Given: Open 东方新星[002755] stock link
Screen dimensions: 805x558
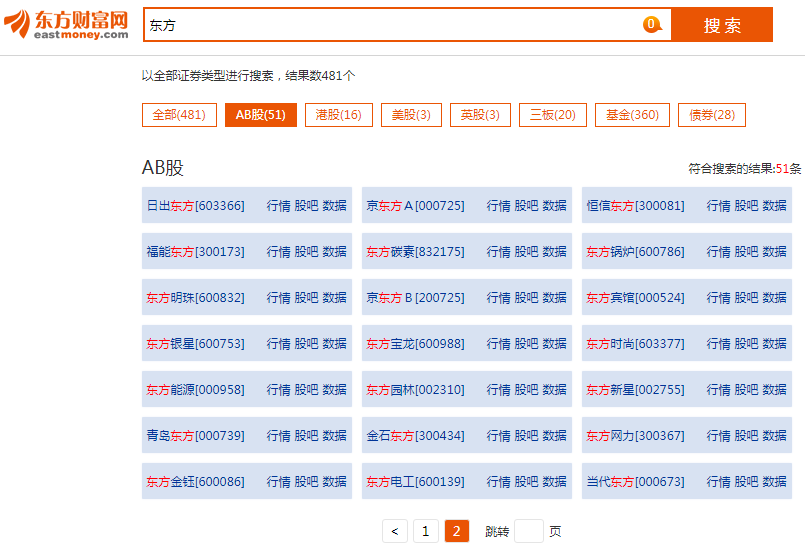Looking at the screenshot, I should 636,390.
